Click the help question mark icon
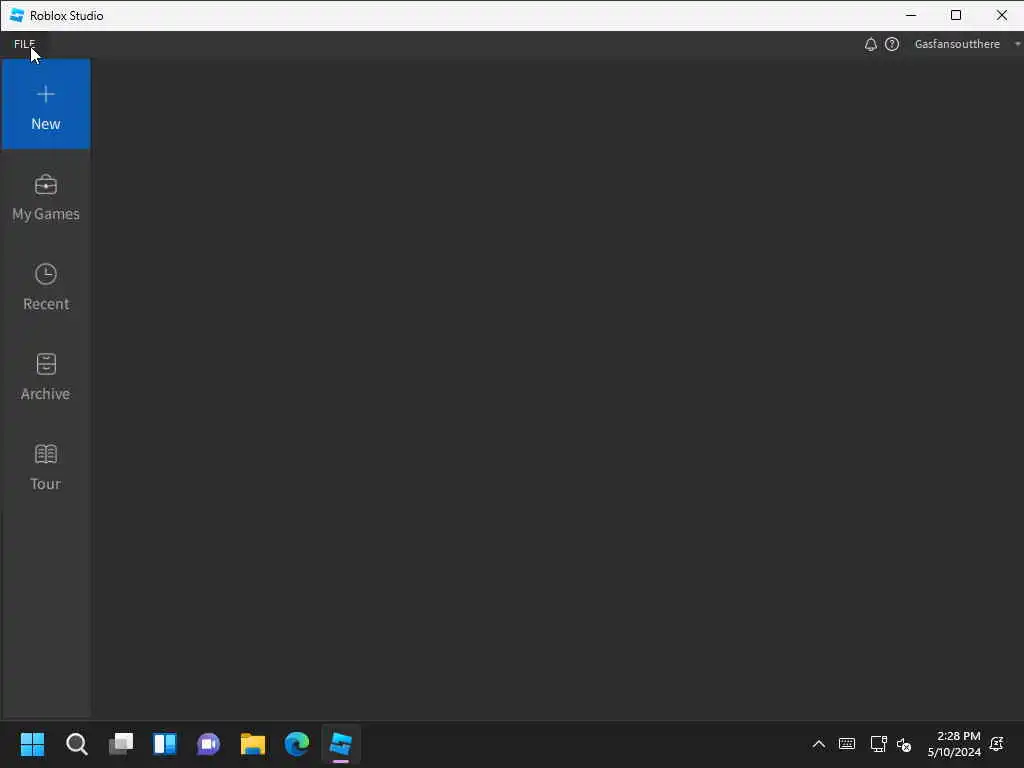The height and width of the screenshot is (768, 1024). pos(892,44)
